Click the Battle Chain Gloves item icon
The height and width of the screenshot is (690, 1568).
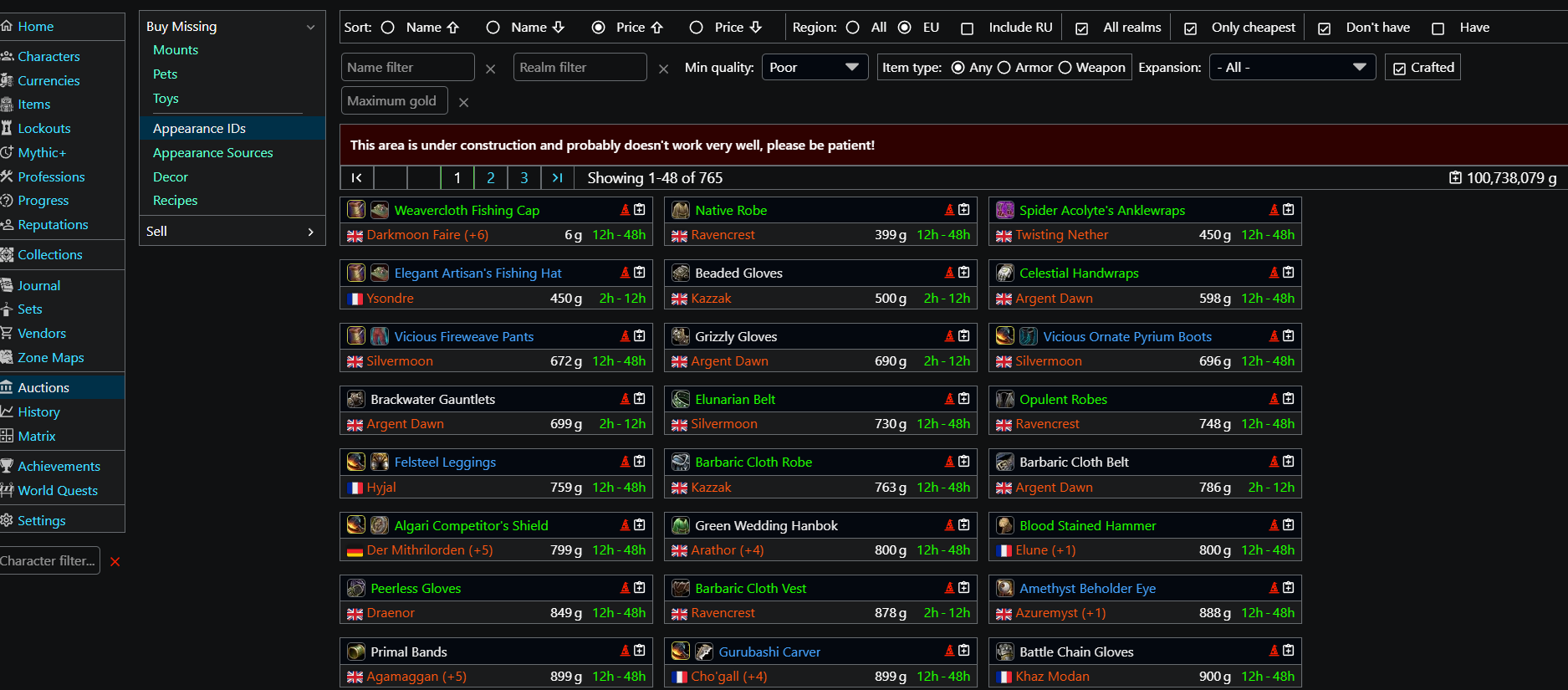tap(1005, 652)
